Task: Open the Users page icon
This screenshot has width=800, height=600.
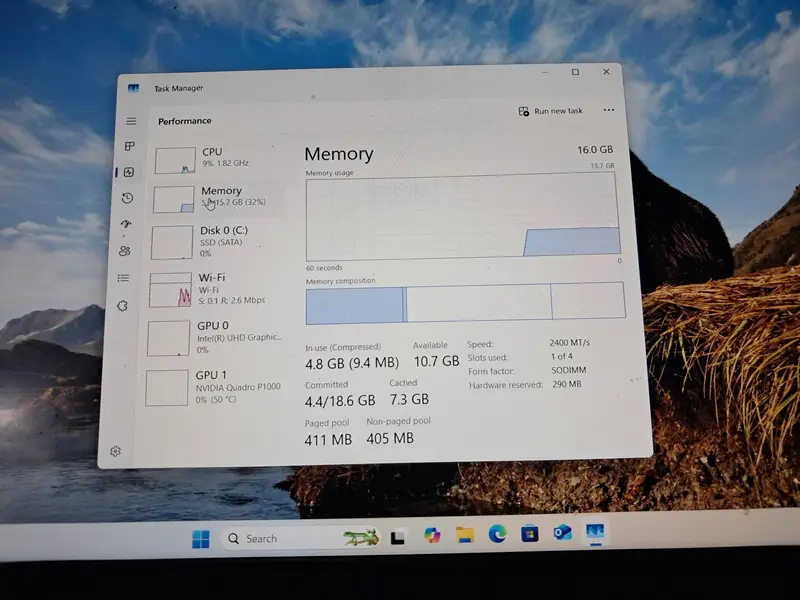Action: (125, 251)
